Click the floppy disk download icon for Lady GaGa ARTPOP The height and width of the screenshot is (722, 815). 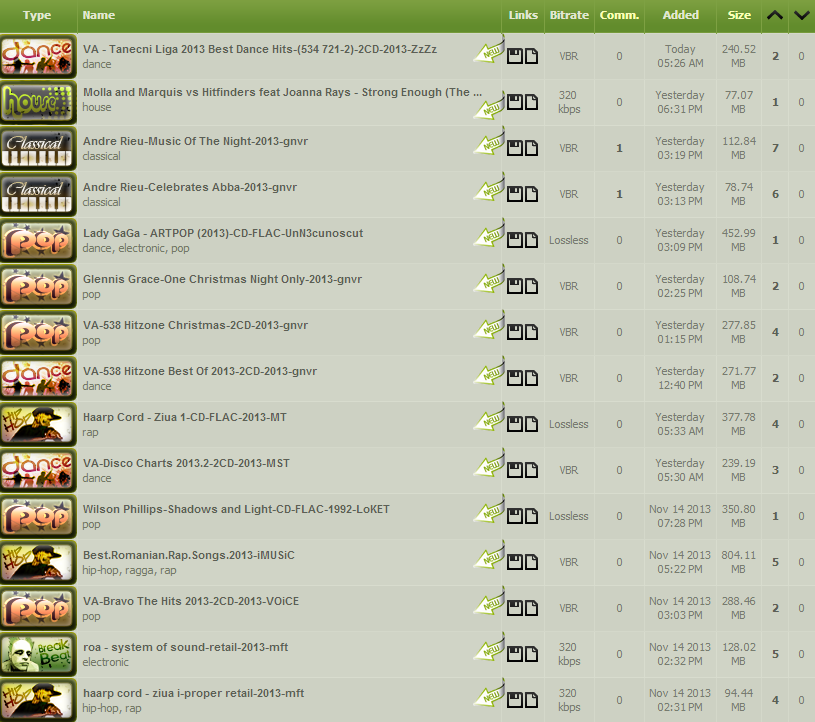[515, 240]
